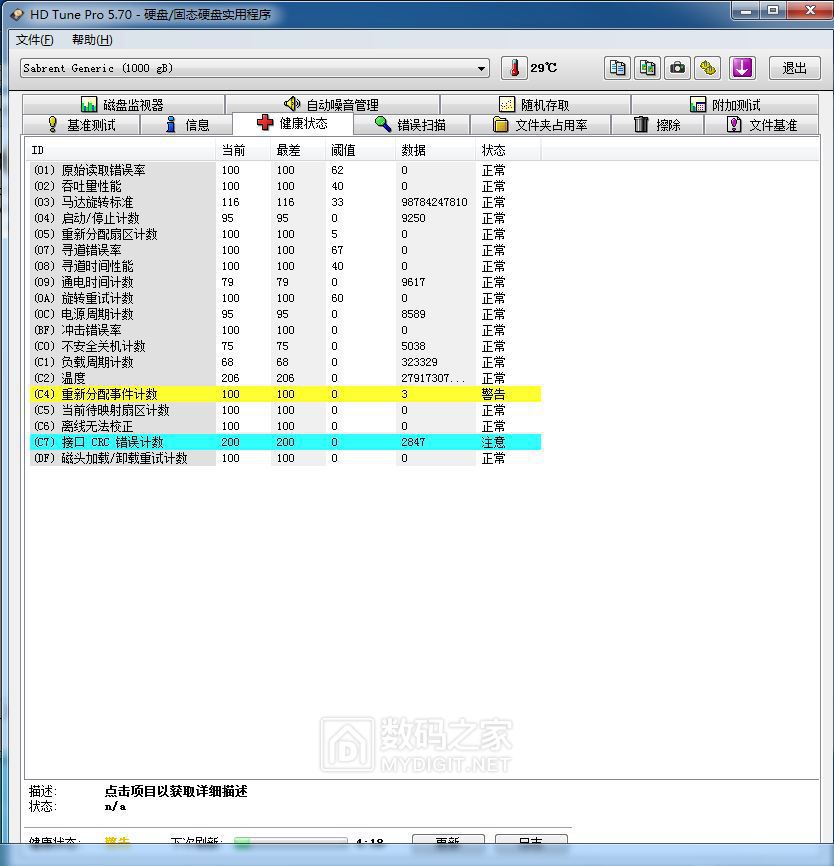Click the thermometer temperature icon

(514, 68)
